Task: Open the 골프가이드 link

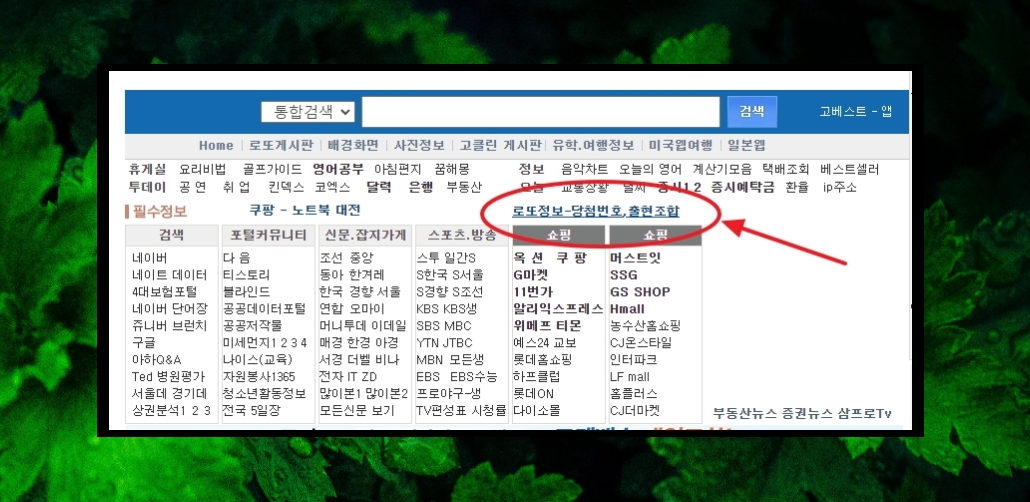Action: (272, 170)
